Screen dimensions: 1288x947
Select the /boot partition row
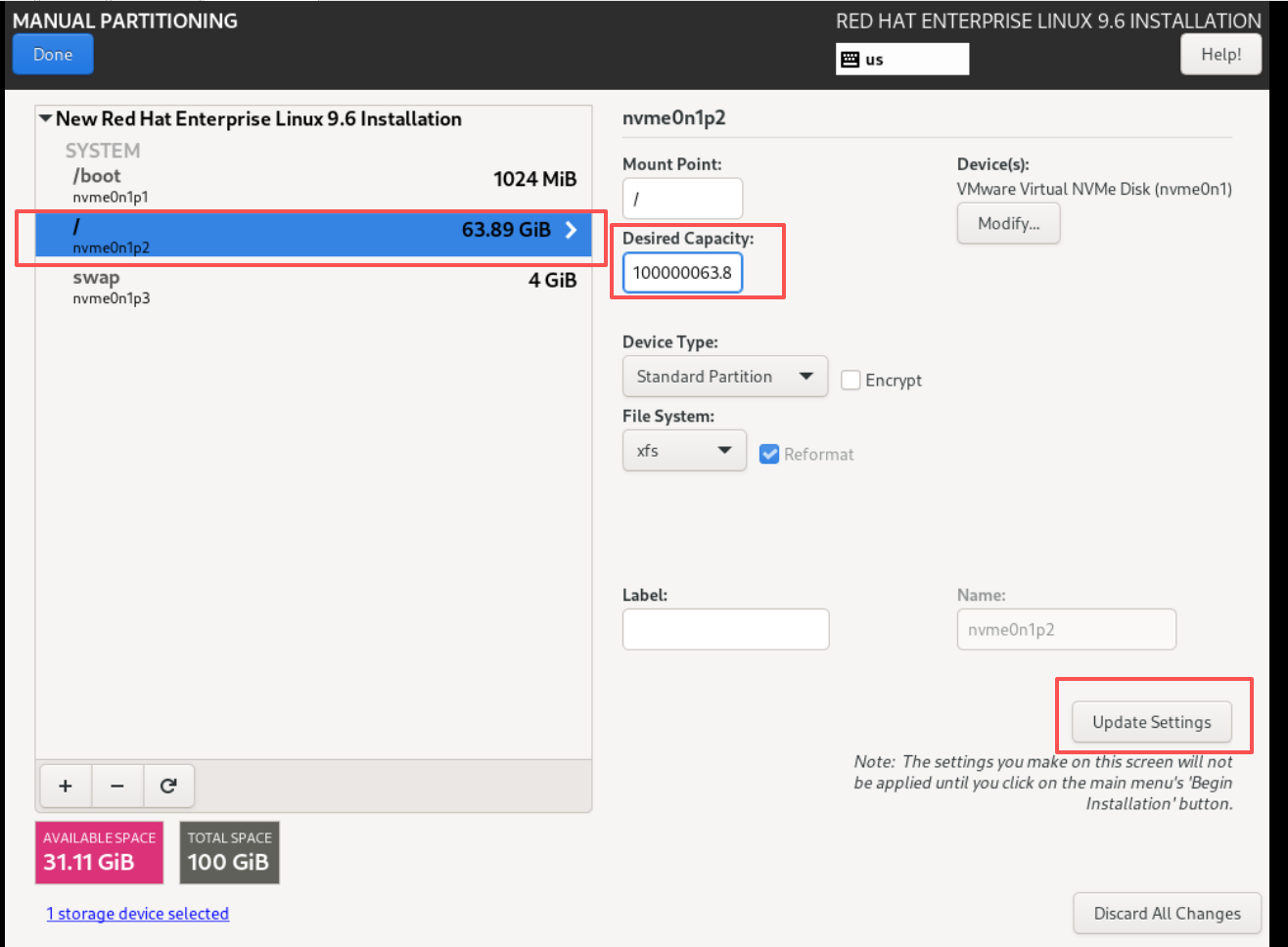point(313,185)
